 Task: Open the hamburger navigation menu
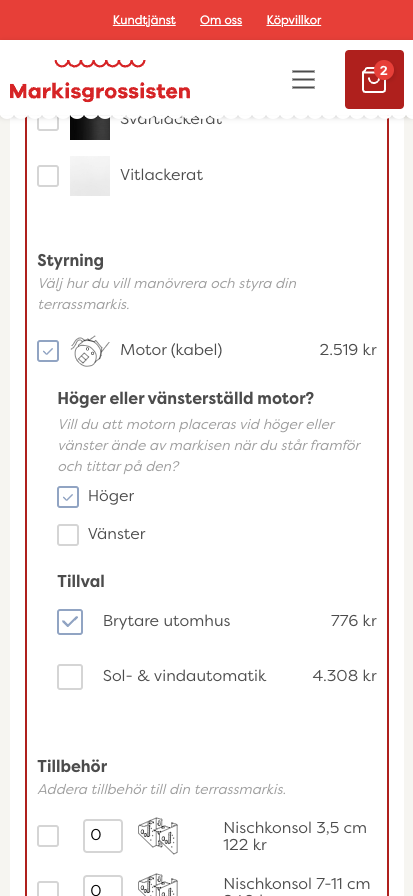(303, 79)
